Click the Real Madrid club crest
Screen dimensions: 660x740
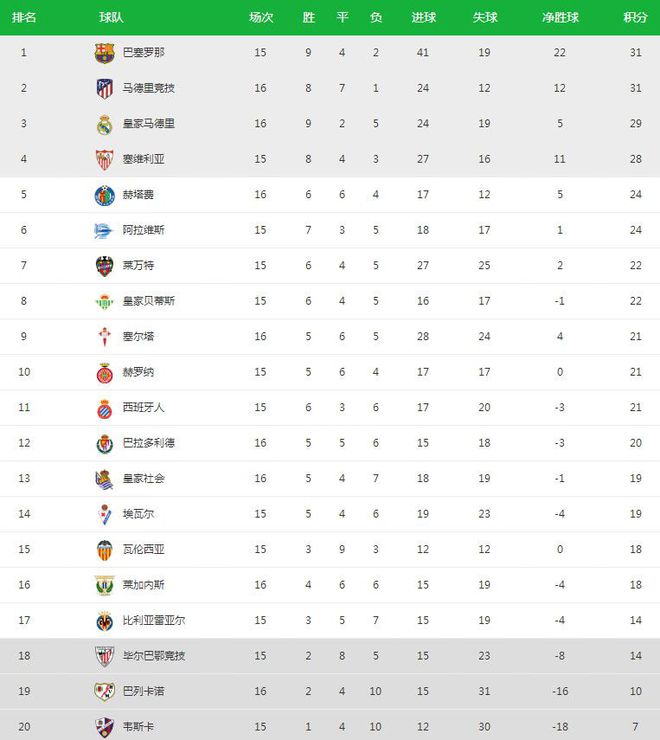click(x=104, y=124)
